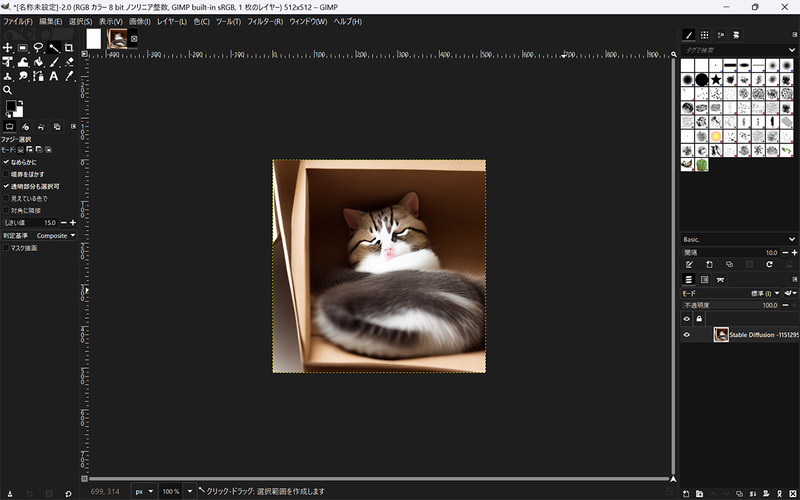The image size is (800, 500).
Task: Click the しきい値 threshold slider
Action: click(x=30, y=223)
